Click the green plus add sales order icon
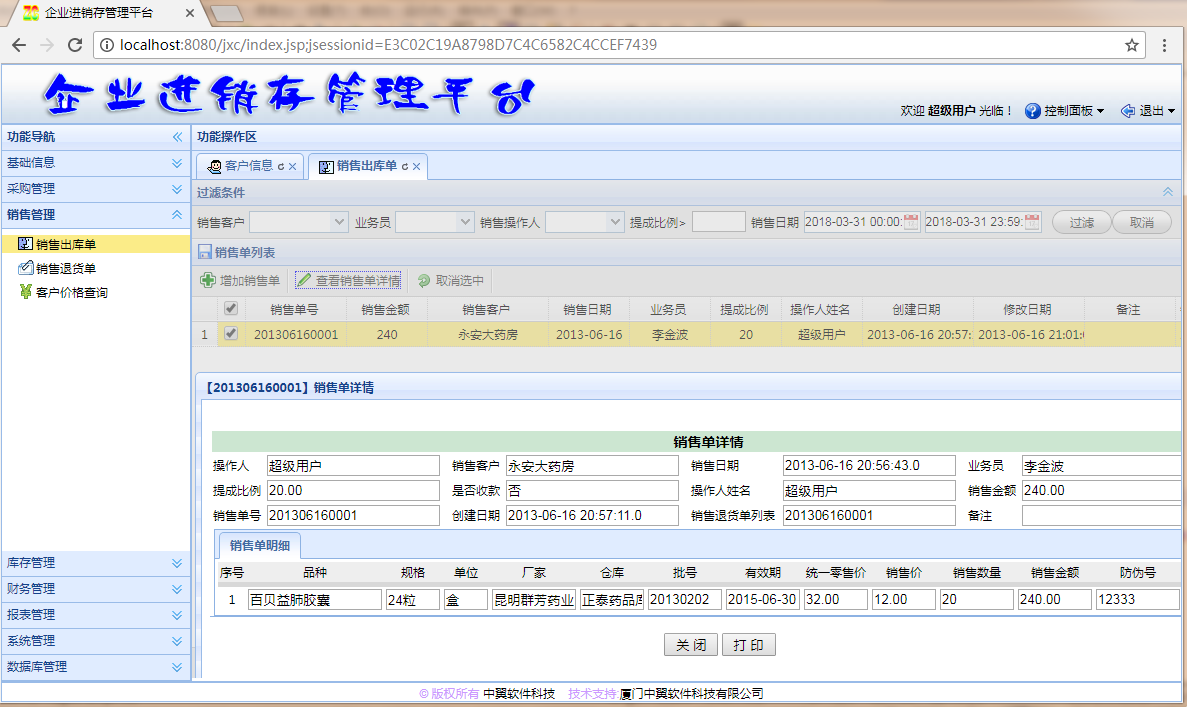This screenshot has width=1187, height=707. (207, 280)
